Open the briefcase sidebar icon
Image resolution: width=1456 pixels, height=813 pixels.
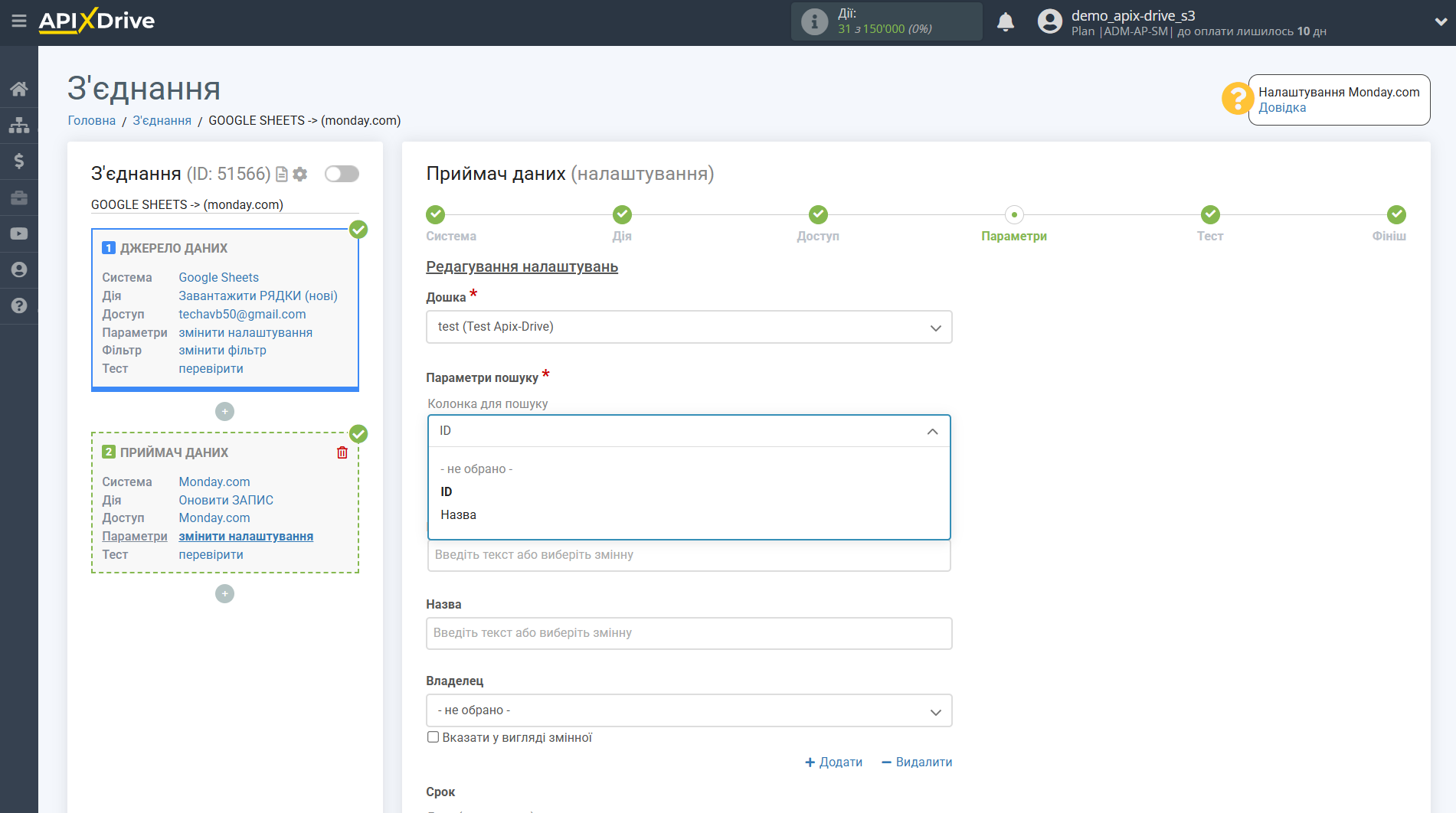(19, 198)
